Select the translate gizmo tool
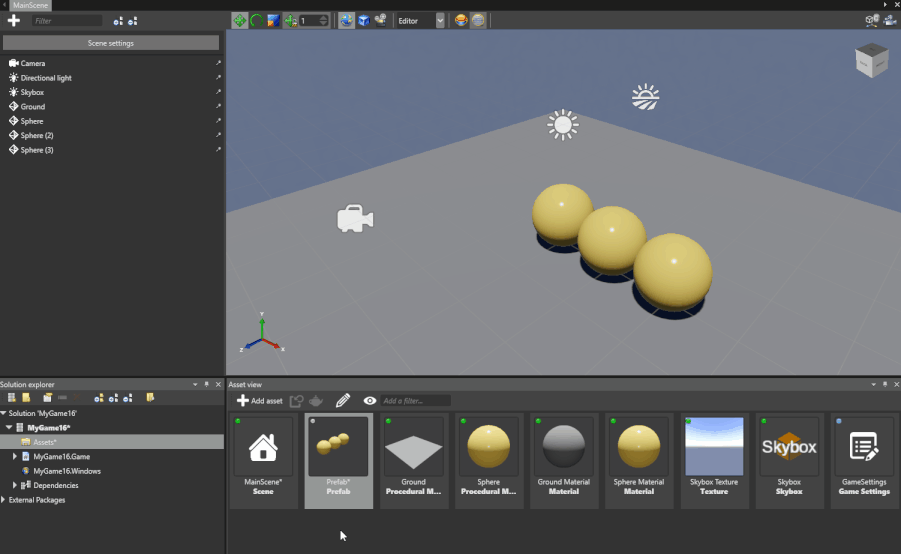This screenshot has height=554, width=901. click(x=240, y=20)
